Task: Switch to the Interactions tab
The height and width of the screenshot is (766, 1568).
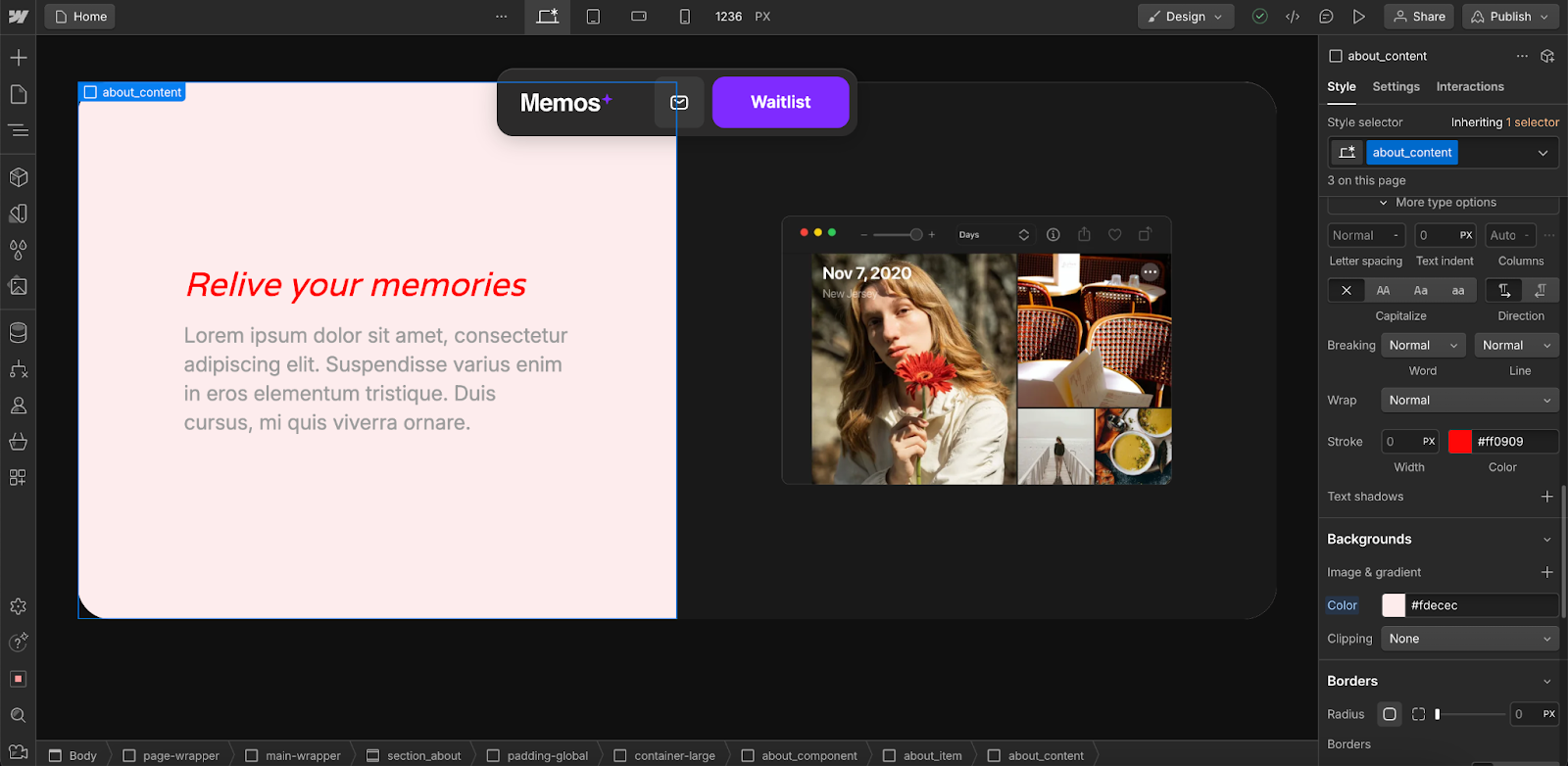Action: point(1469,86)
